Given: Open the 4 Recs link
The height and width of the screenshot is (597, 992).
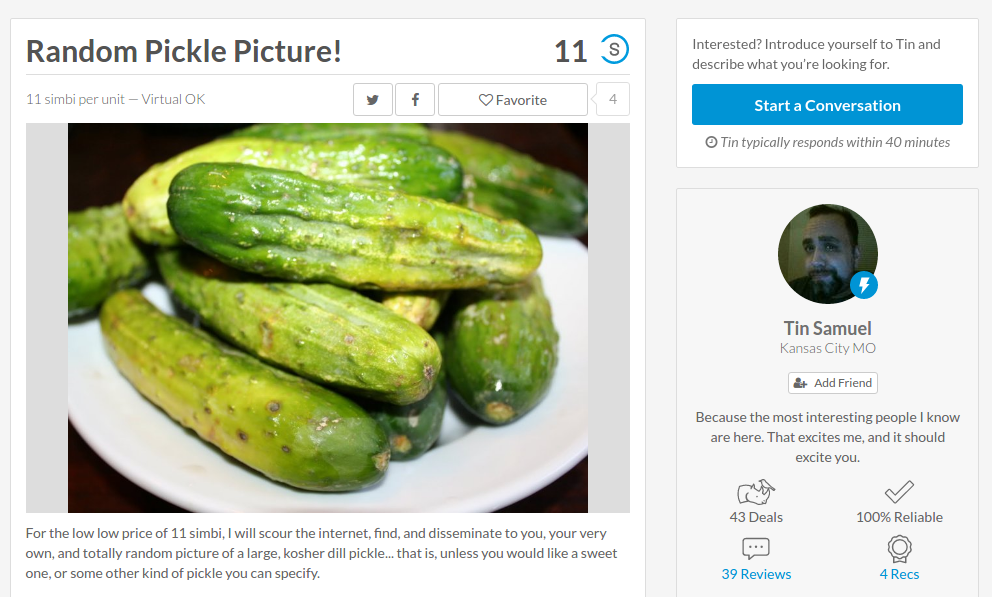Looking at the screenshot, I should (x=899, y=574).
